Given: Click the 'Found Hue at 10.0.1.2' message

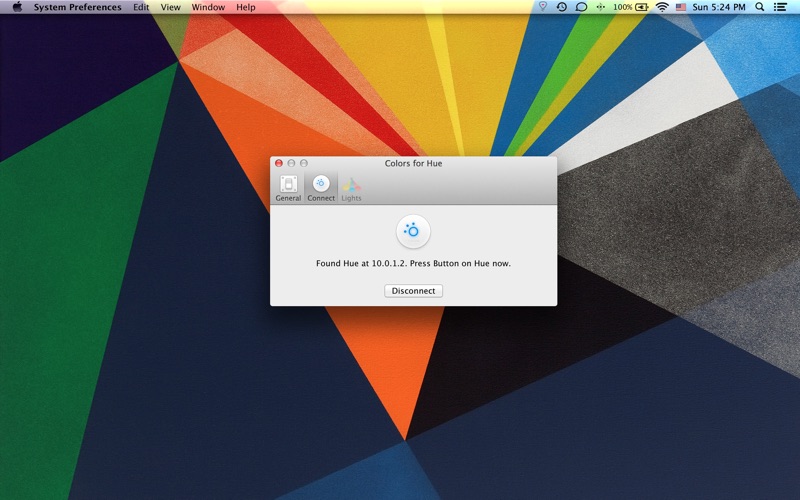Looking at the screenshot, I should (413, 263).
